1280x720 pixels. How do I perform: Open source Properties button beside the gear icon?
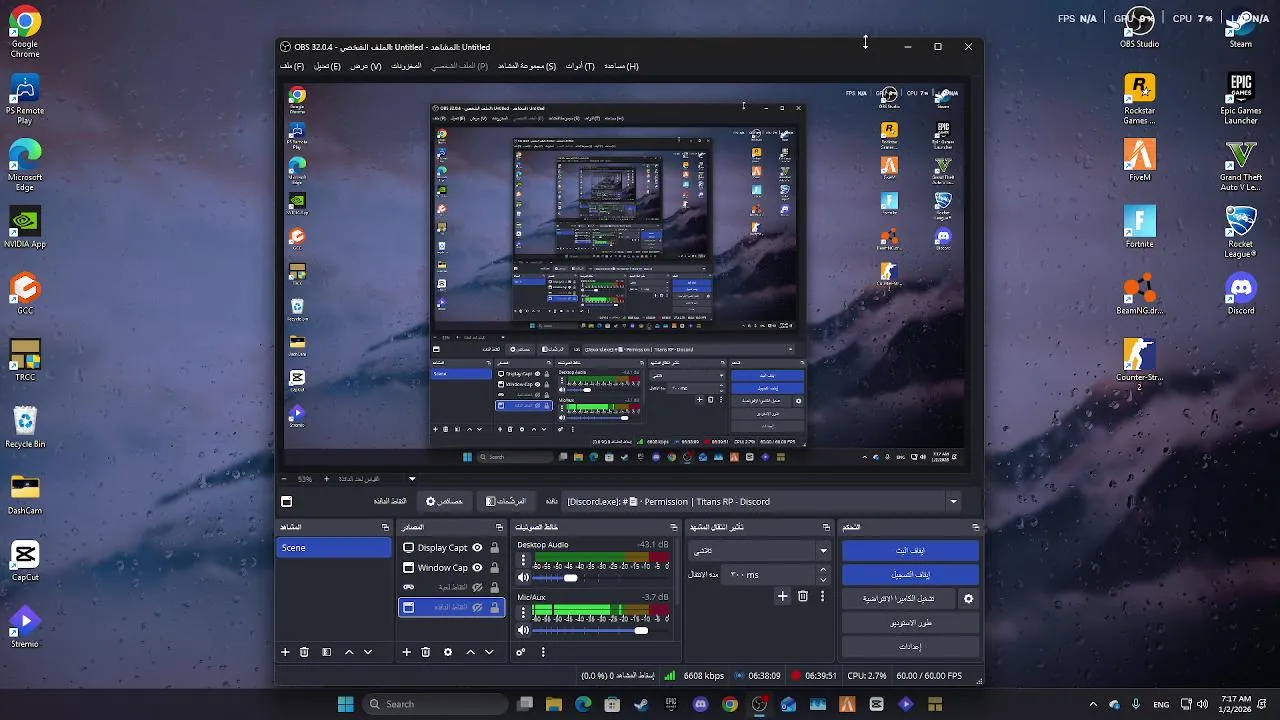[444, 502]
